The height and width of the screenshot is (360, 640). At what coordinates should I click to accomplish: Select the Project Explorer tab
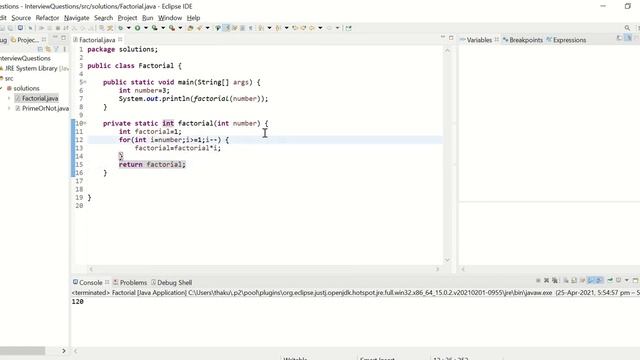click(x=27, y=40)
